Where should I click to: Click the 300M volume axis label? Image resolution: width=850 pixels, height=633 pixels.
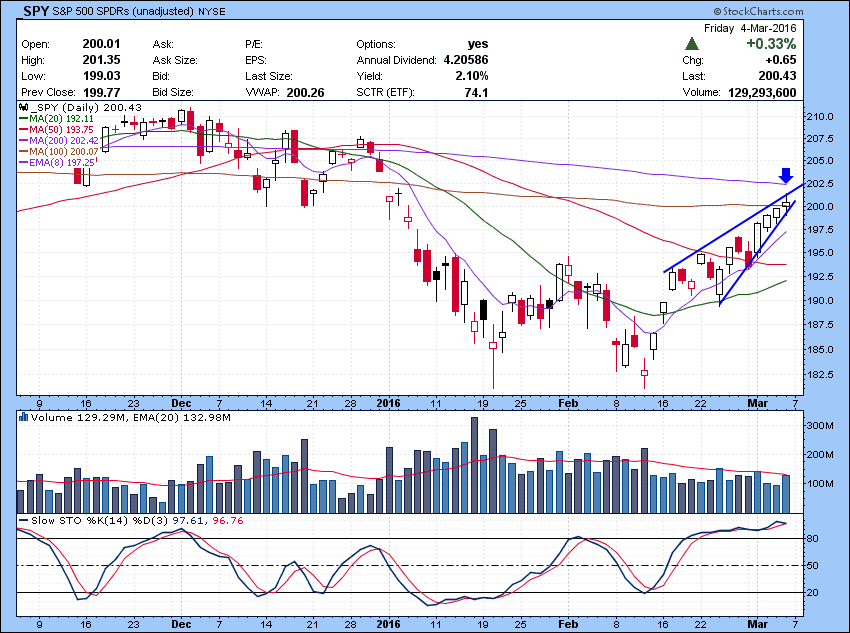pos(820,426)
